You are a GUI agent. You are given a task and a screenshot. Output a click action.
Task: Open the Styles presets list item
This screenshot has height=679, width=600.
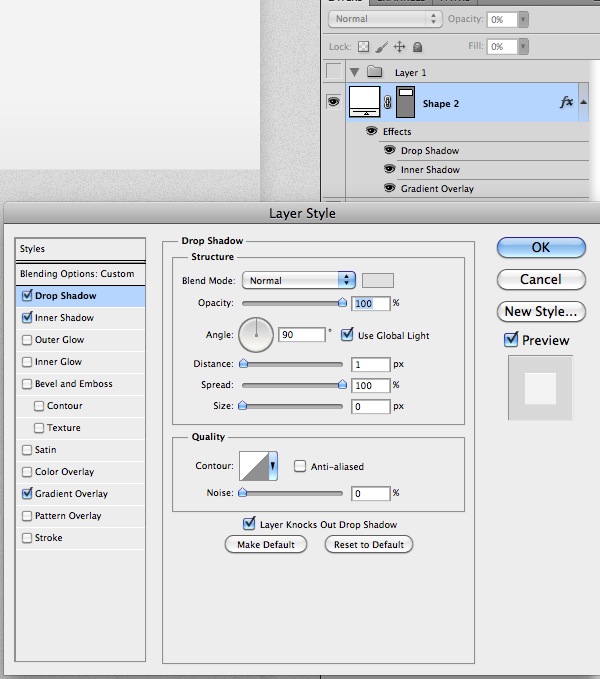click(x=81, y=249)
